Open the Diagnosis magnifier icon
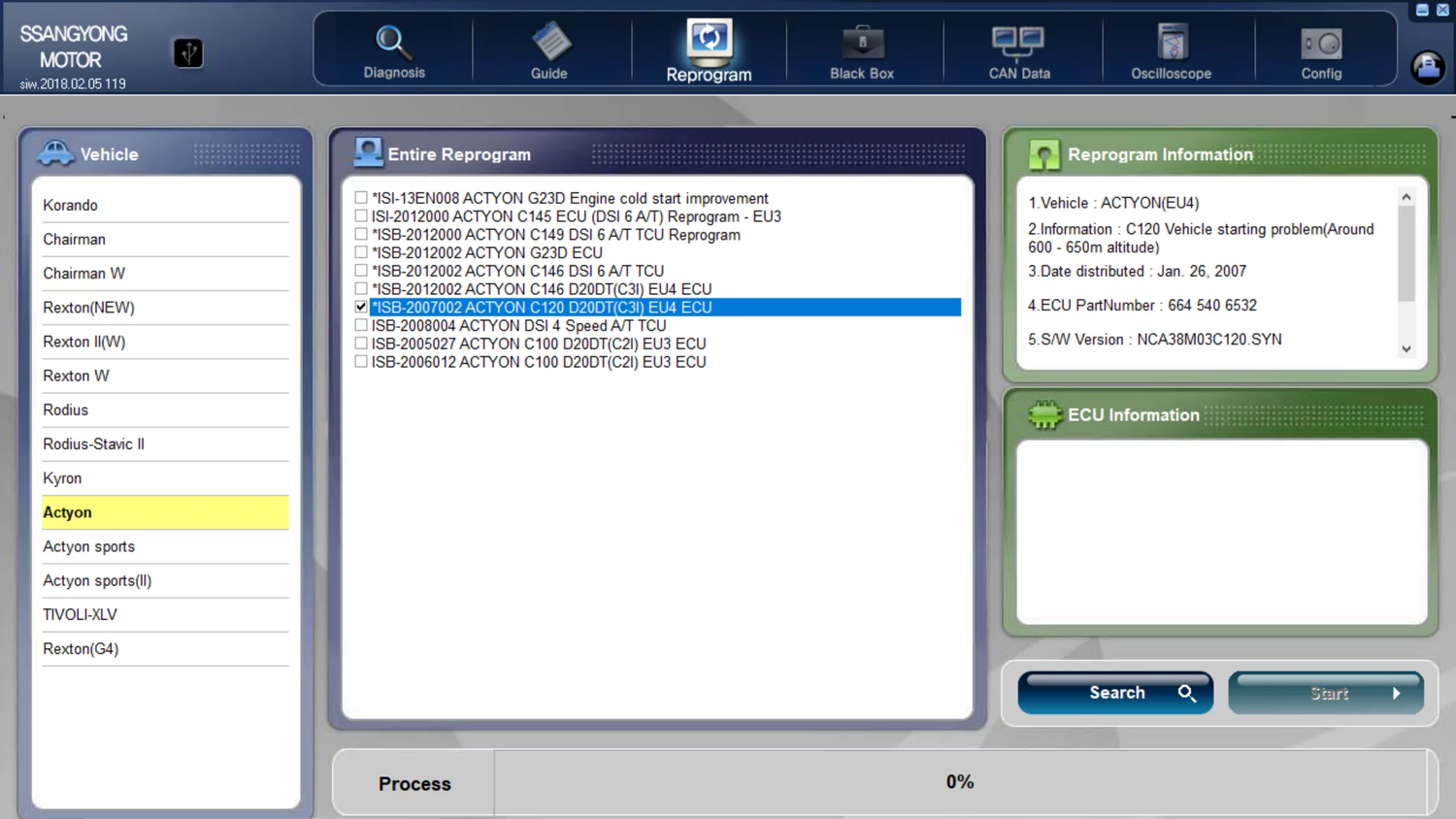1456x819 pixels. coord(393,44)
